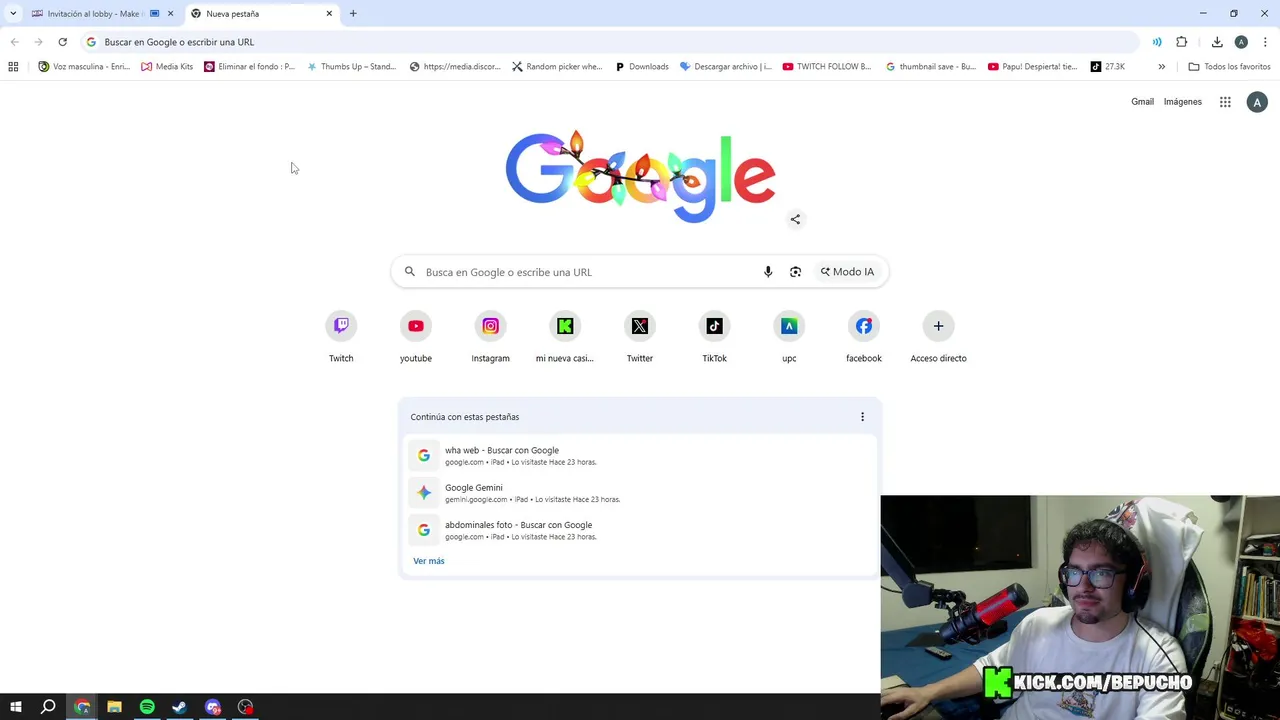Screen dimensions: 1280x720
Task: Open the '27.3K' TikTok bookmark
Action: click(1108, 67)
